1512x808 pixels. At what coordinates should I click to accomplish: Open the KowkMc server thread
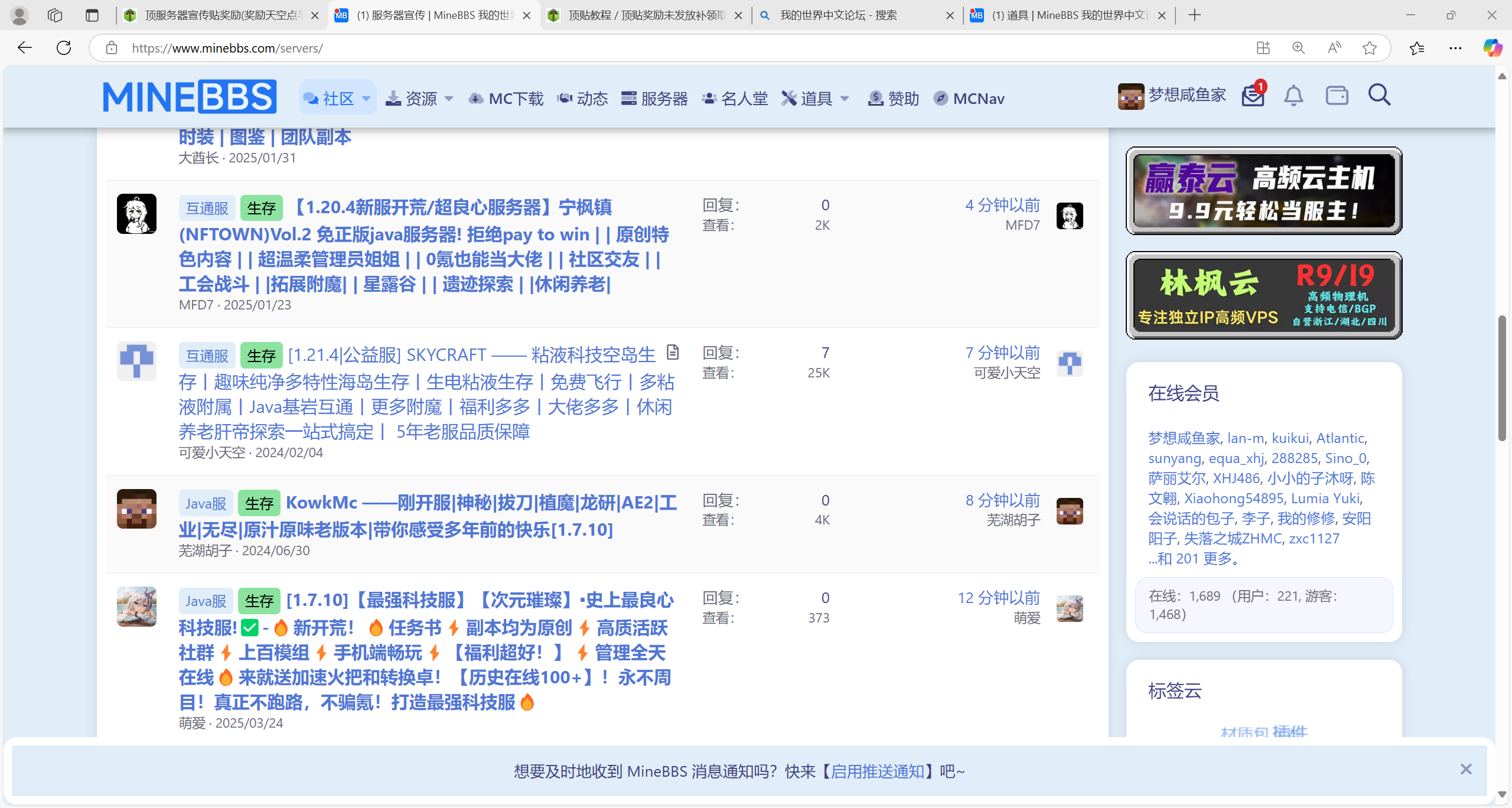click(x=428, y=516)
